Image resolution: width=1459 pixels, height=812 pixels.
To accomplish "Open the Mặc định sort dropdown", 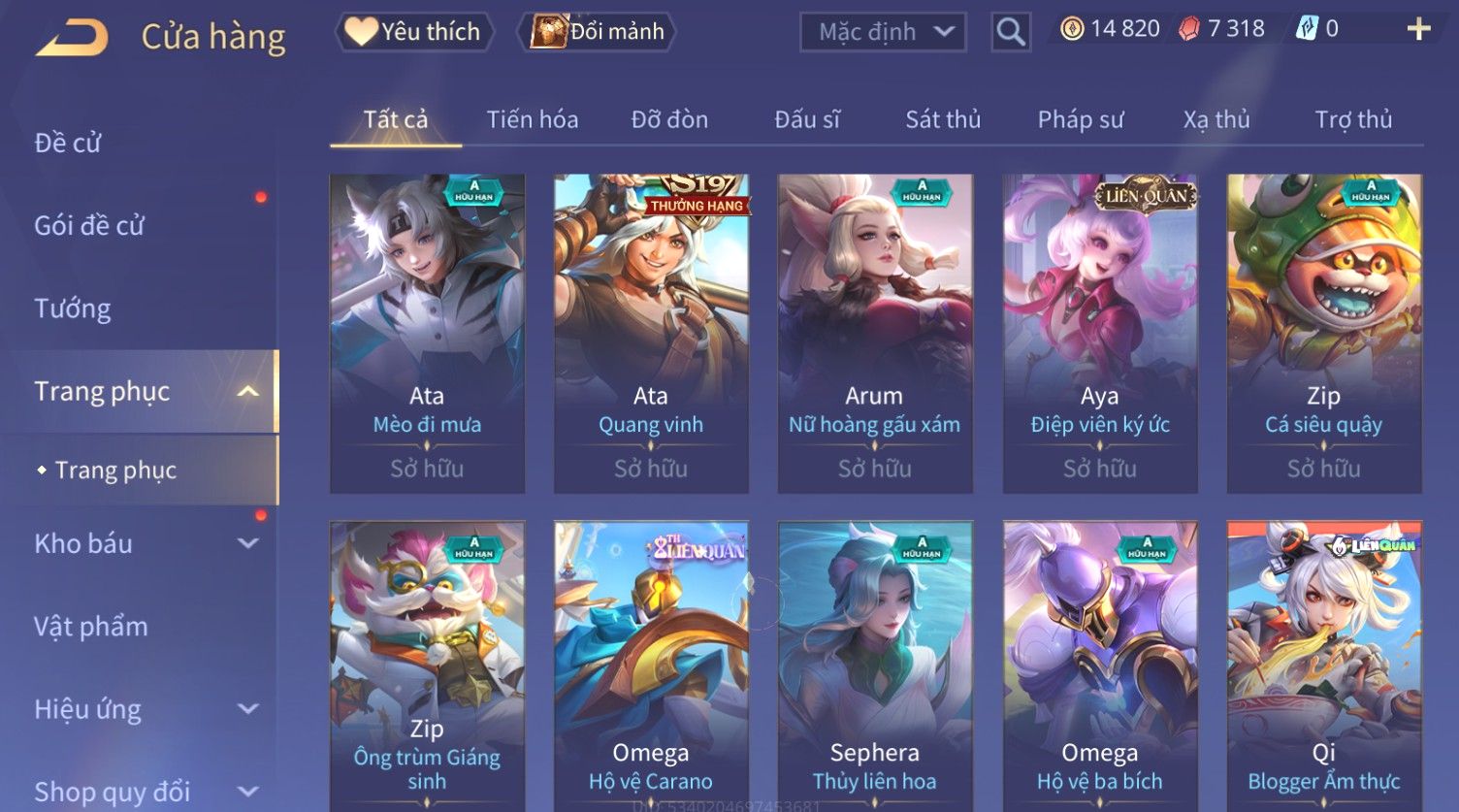I will (x=883, y=32).
